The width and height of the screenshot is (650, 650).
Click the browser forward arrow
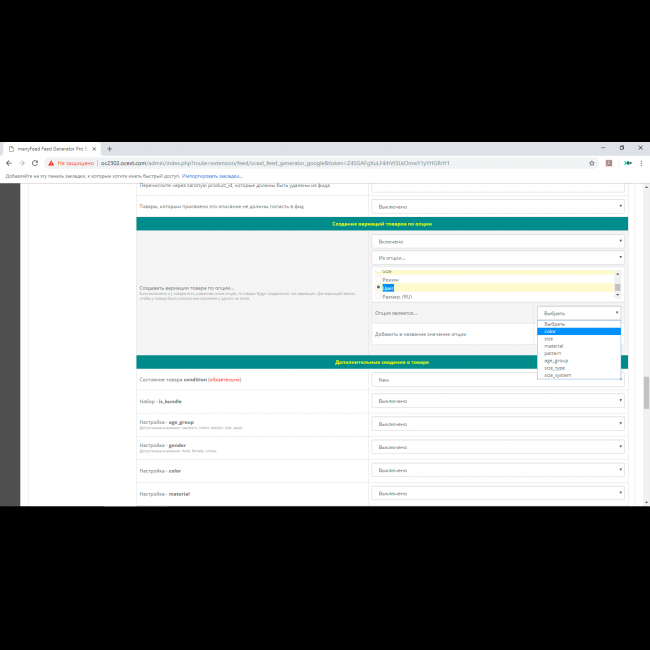[x=22, y=163]
